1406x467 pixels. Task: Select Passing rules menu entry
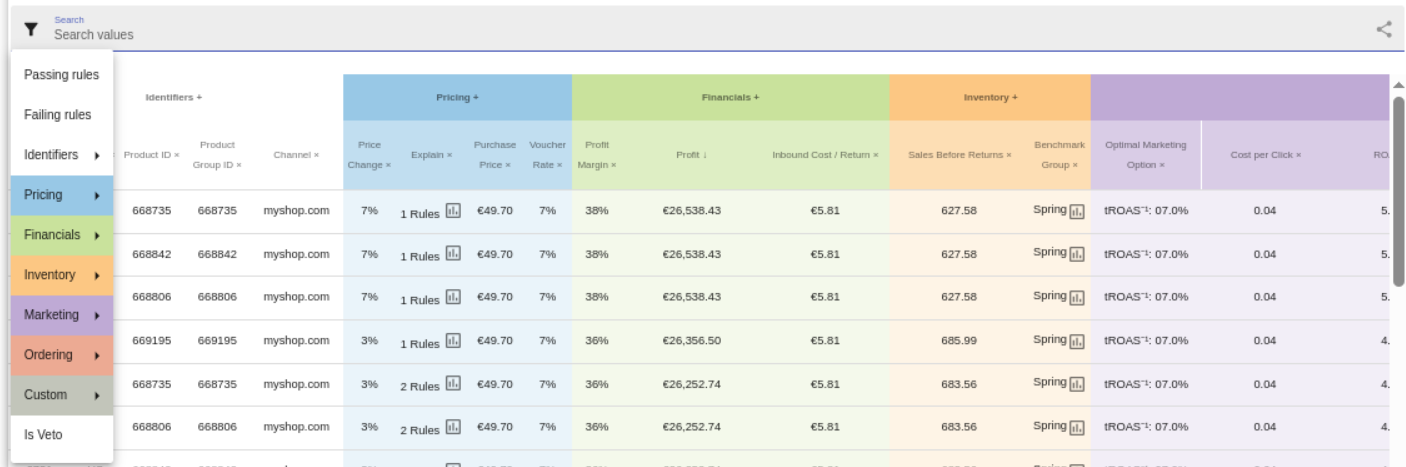62,75
